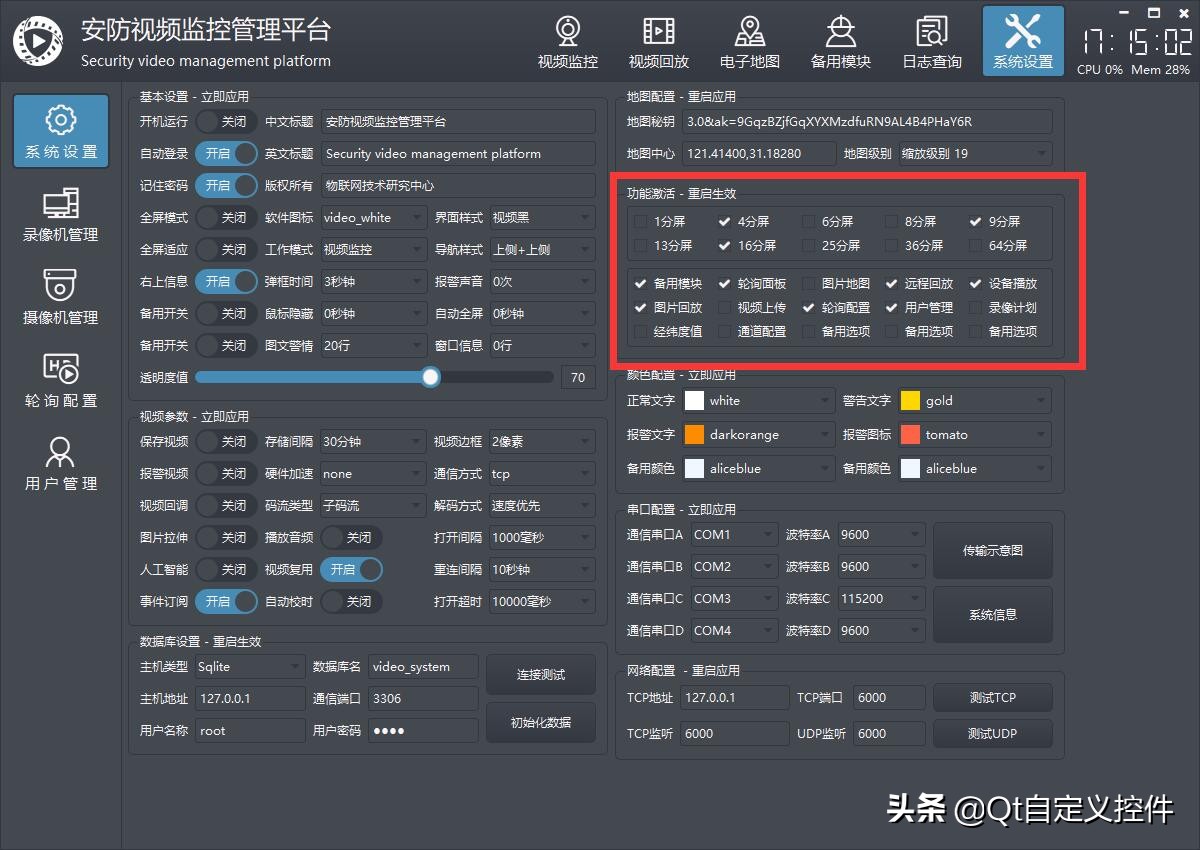Uncheck the 图片回放 checkbox

point(640,307)
